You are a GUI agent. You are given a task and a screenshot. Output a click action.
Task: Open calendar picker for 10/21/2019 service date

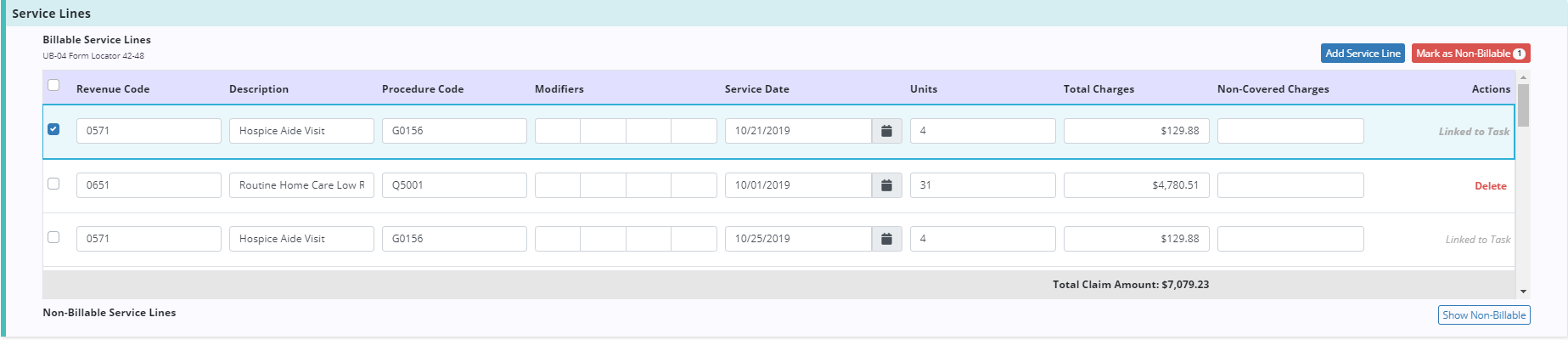pos(886,131)
